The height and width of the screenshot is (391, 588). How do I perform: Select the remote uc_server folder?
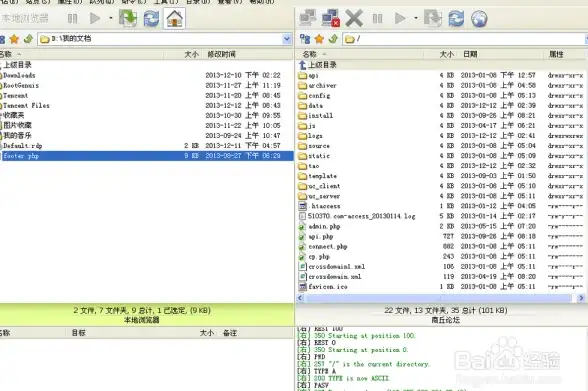(x=324, y=196)
